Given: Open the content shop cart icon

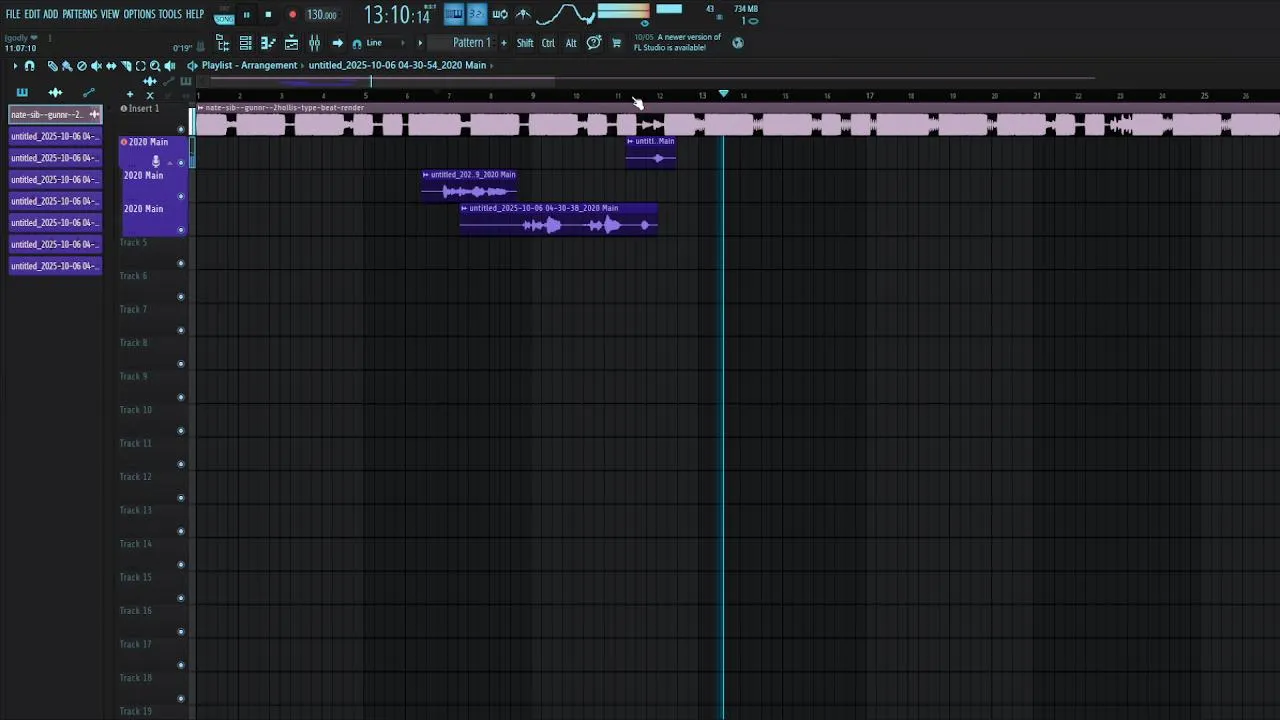Looking at the screenshot, I should (x=616, y=43).
